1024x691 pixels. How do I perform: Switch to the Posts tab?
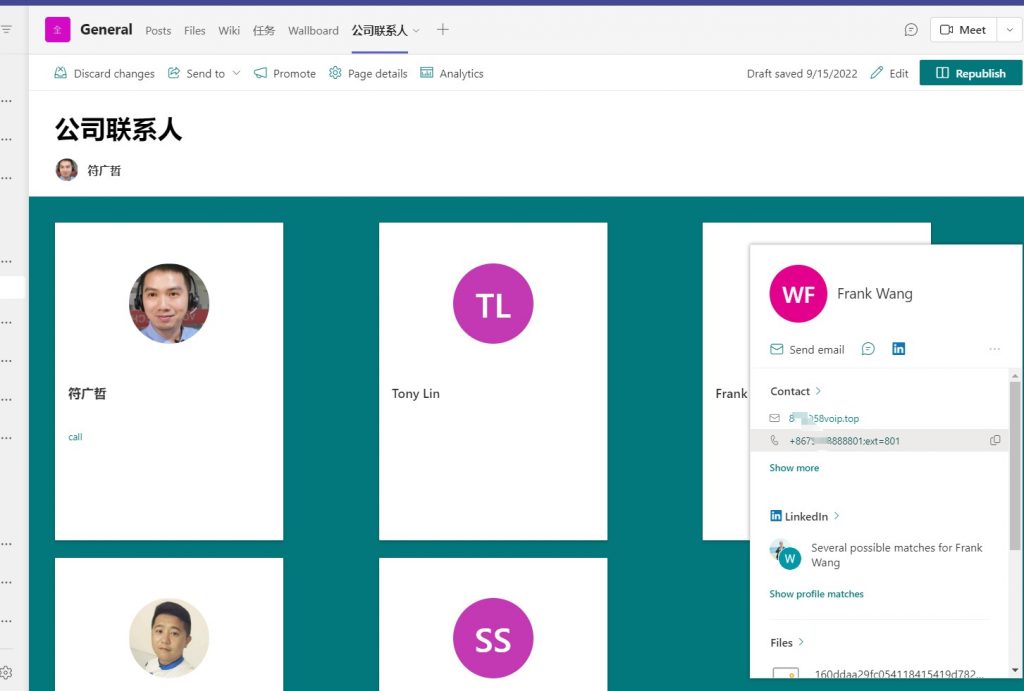tap(158, 30)
